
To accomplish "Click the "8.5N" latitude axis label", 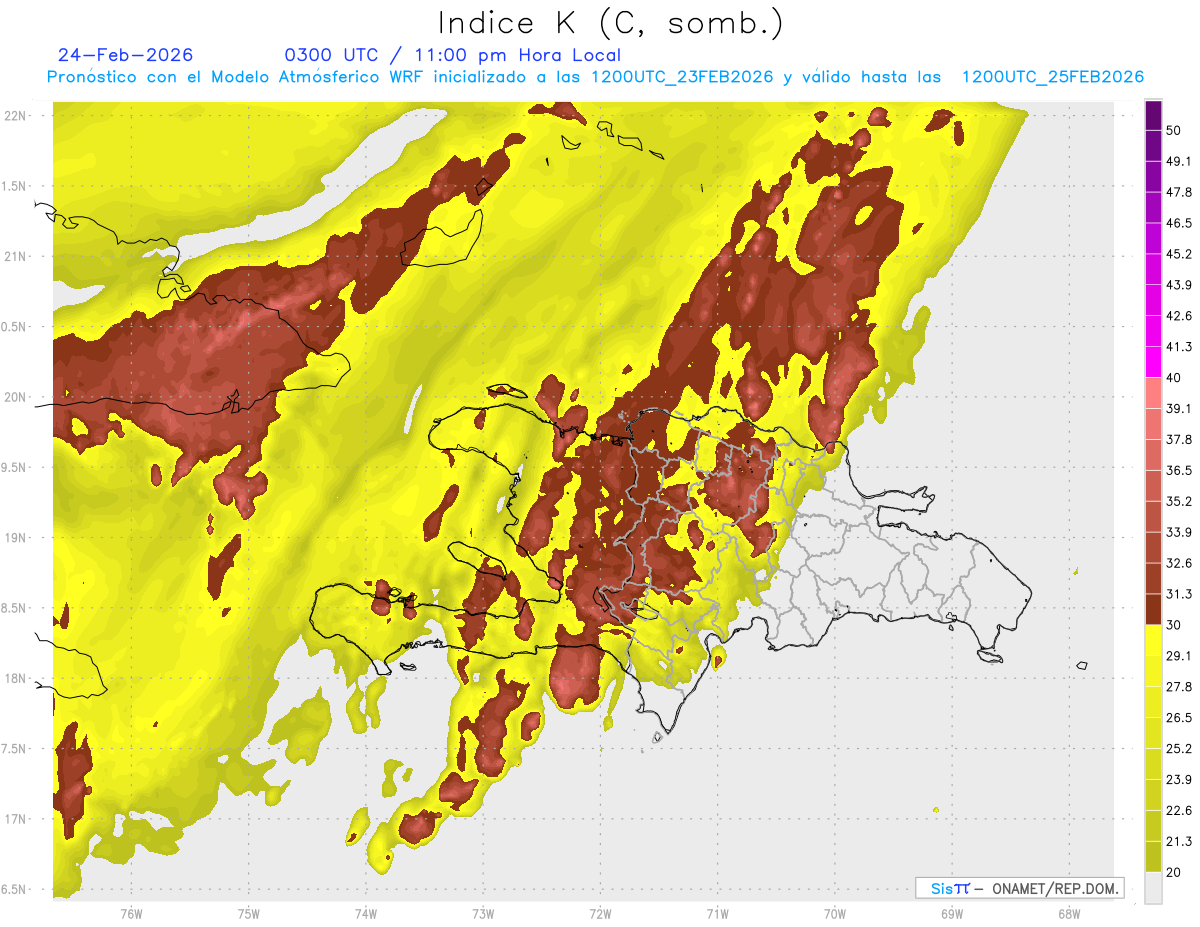I will [15, 608].
